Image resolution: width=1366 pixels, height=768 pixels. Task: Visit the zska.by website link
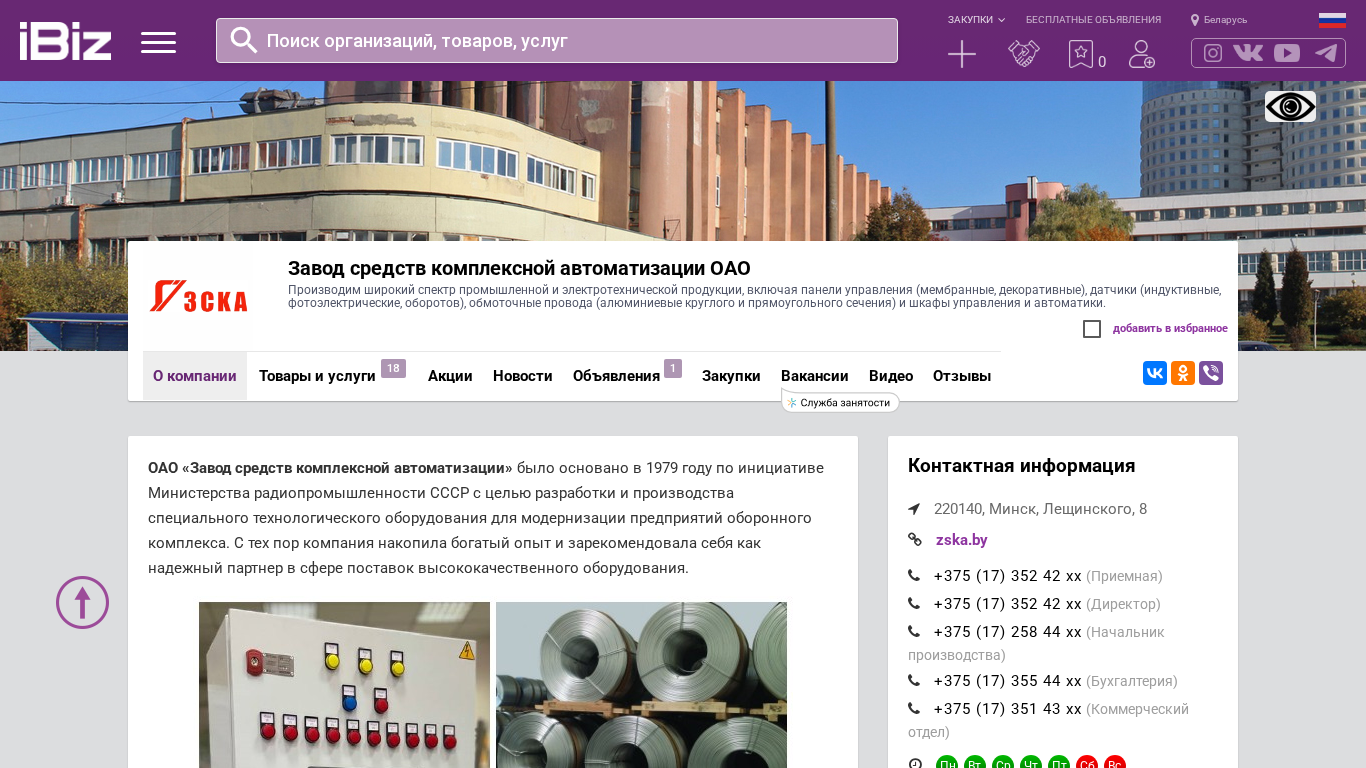pyautogui.click(x=961, y=540)
